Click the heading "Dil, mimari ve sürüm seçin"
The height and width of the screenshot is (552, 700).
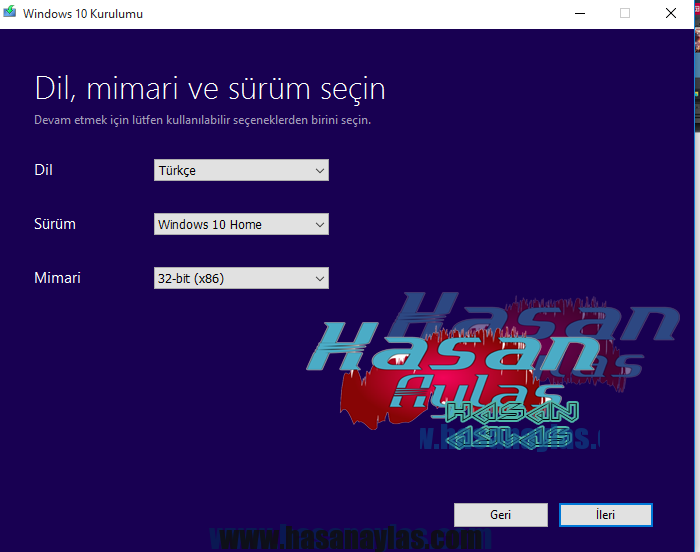(x=210, y=89)
